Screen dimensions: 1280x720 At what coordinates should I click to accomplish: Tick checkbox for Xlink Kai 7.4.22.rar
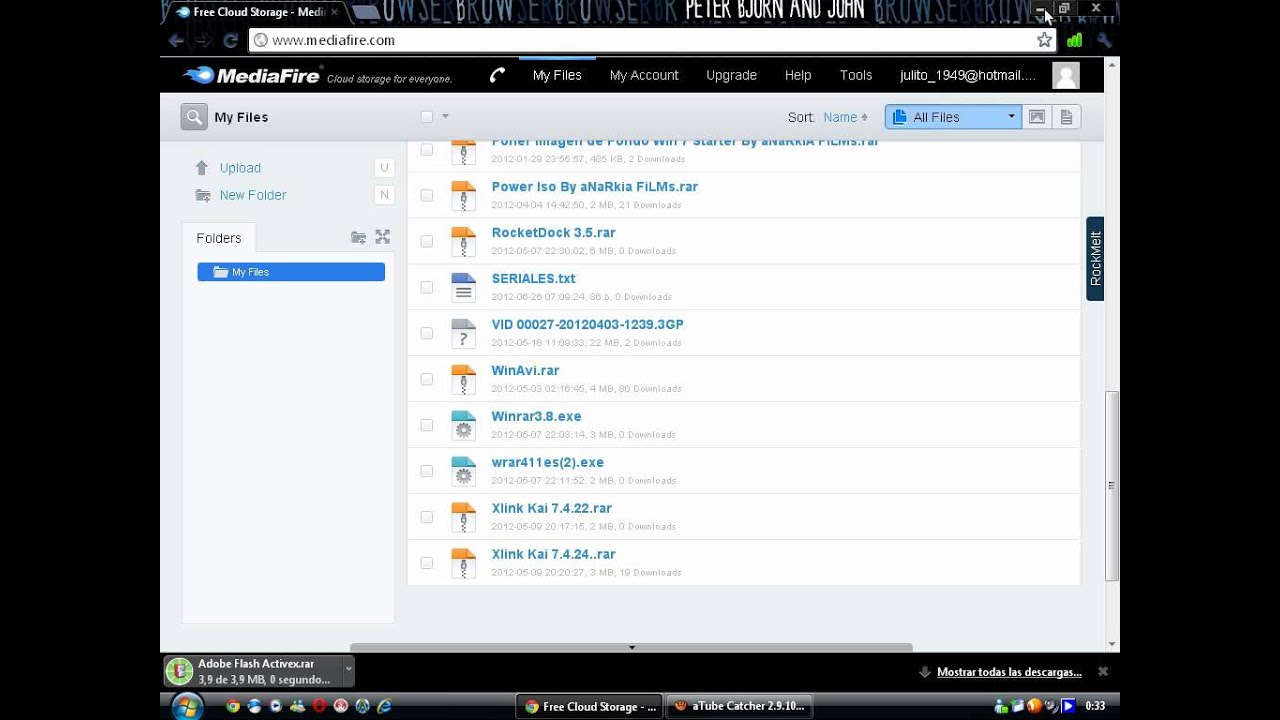[x=427, y=517]
